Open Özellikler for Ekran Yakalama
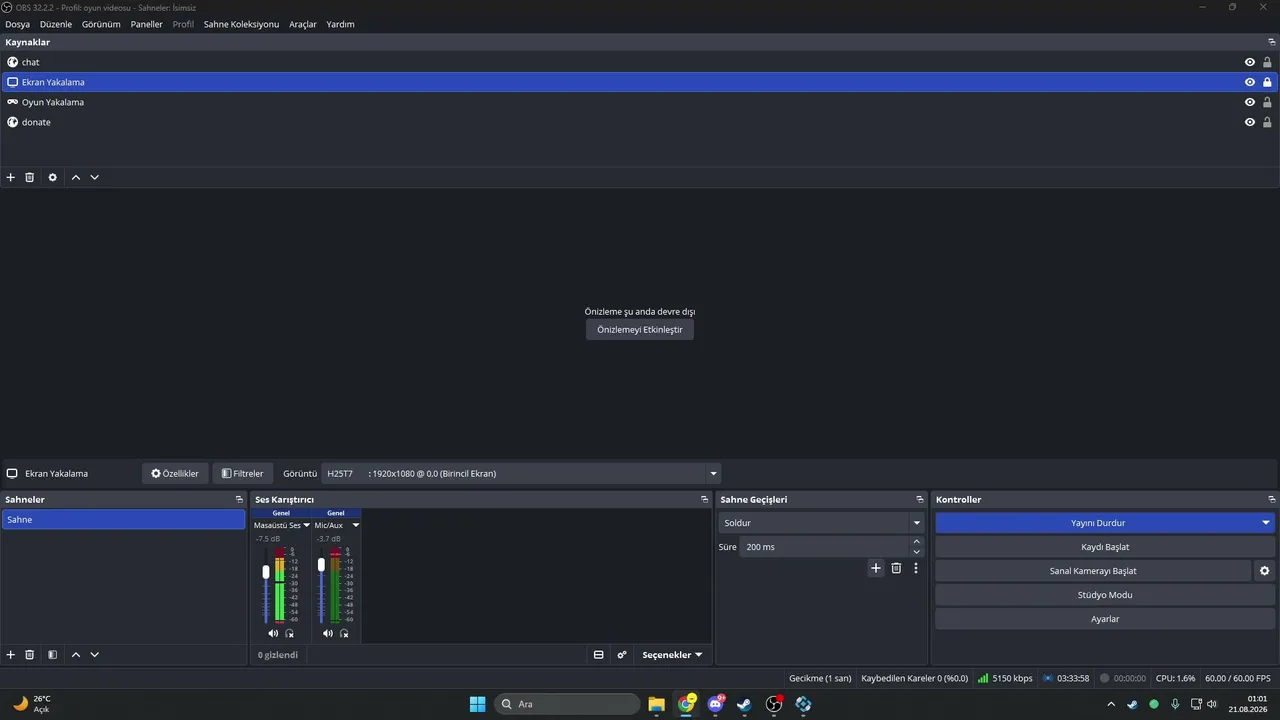Viewport: 1280px width, 720px height. pos(175,474)
